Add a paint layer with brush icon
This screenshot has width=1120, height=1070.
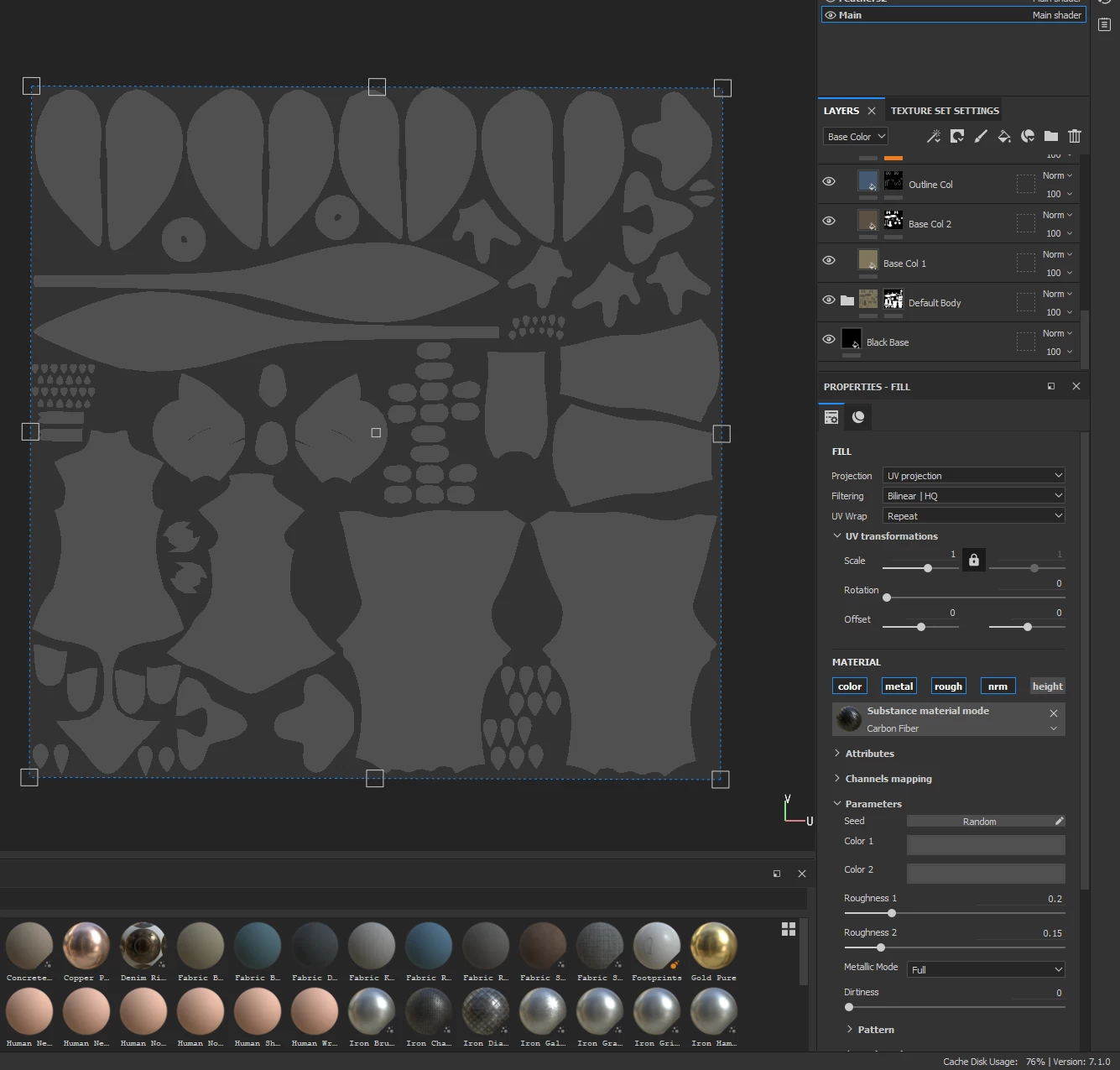tap(981, 136)
